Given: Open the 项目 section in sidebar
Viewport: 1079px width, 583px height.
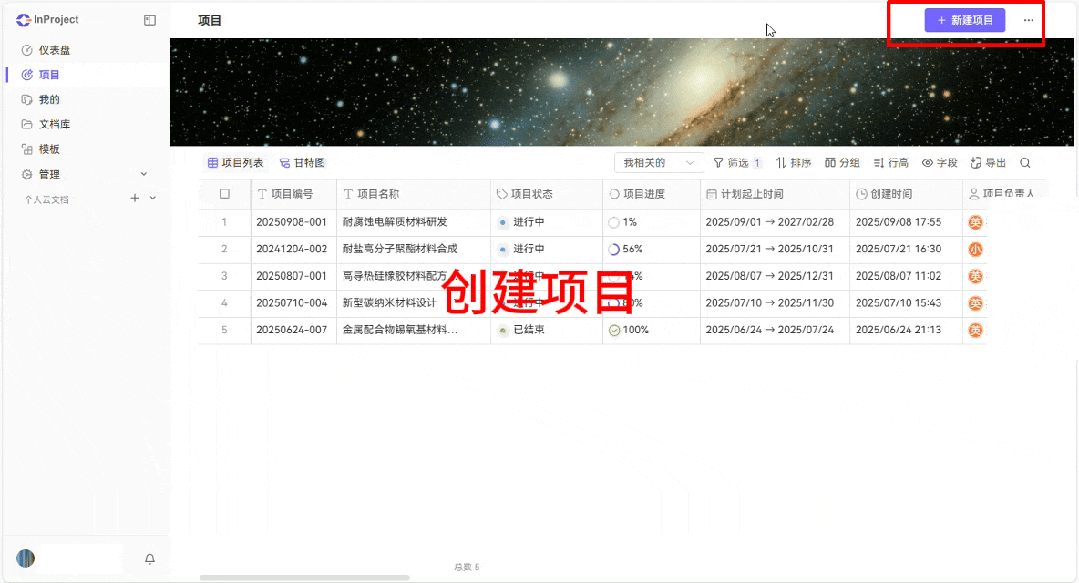Looking at the screenshot, I should 41,74.
